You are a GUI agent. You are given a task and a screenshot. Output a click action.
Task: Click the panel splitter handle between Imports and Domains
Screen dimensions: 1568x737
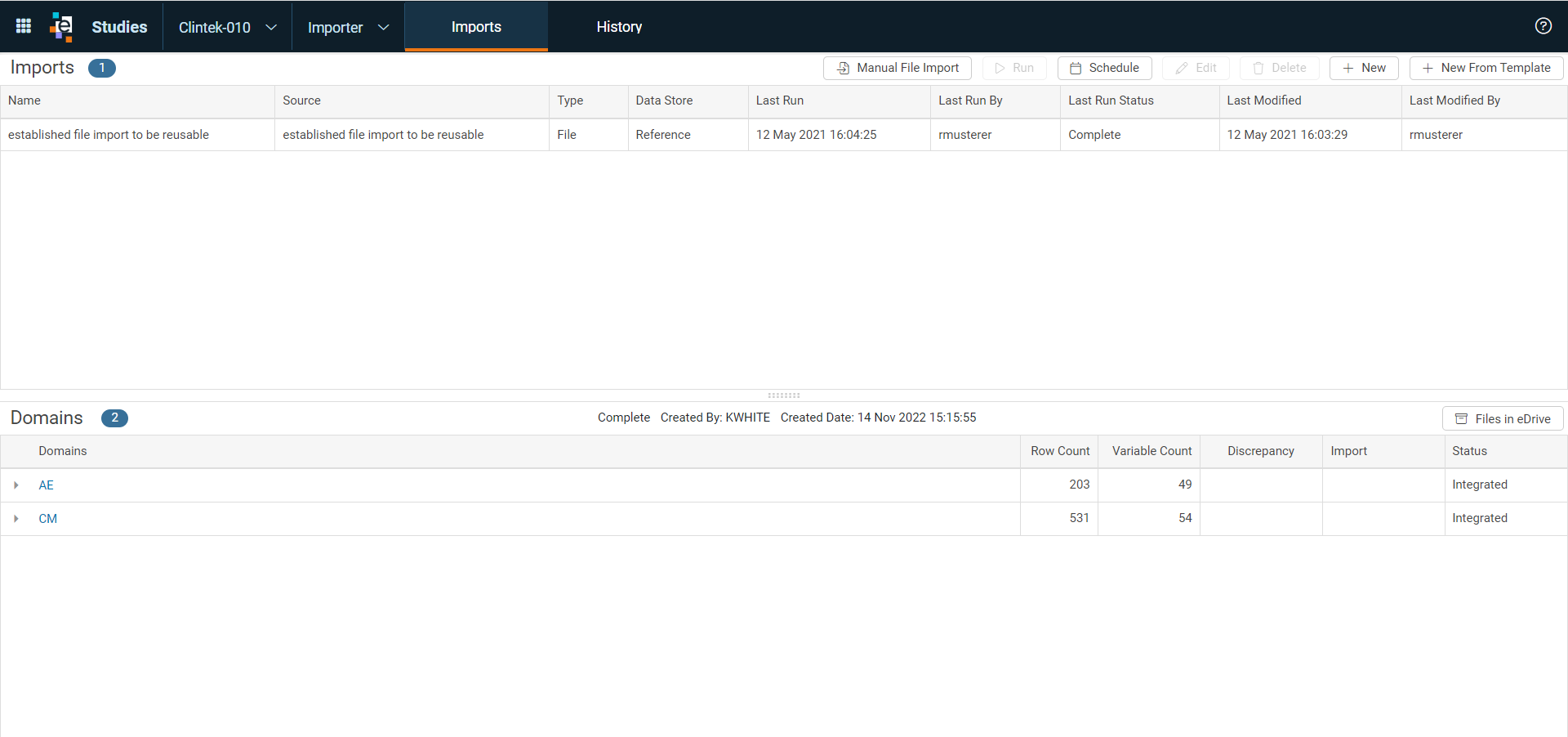click(784, 395)
